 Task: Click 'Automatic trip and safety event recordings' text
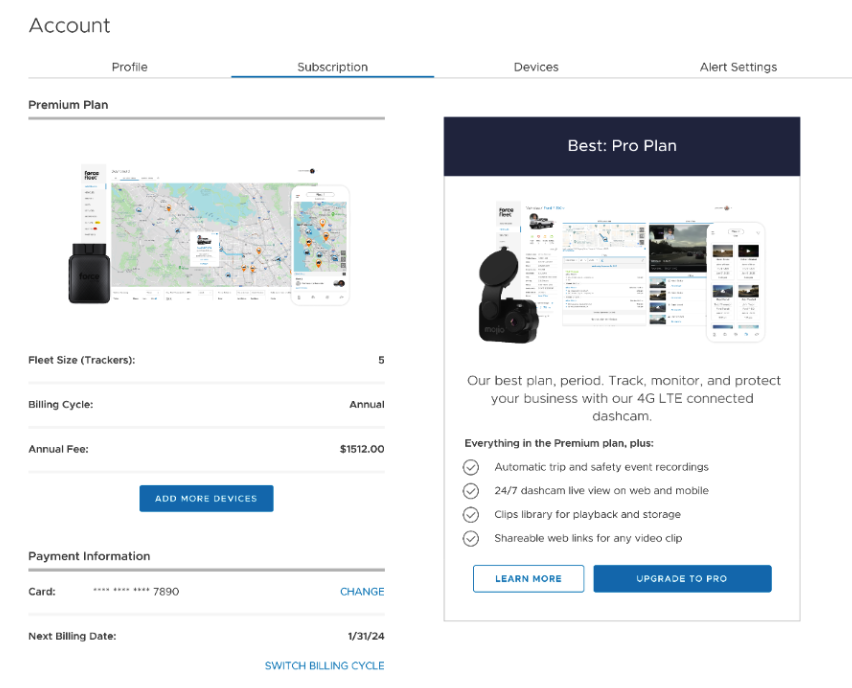point(601,467)
